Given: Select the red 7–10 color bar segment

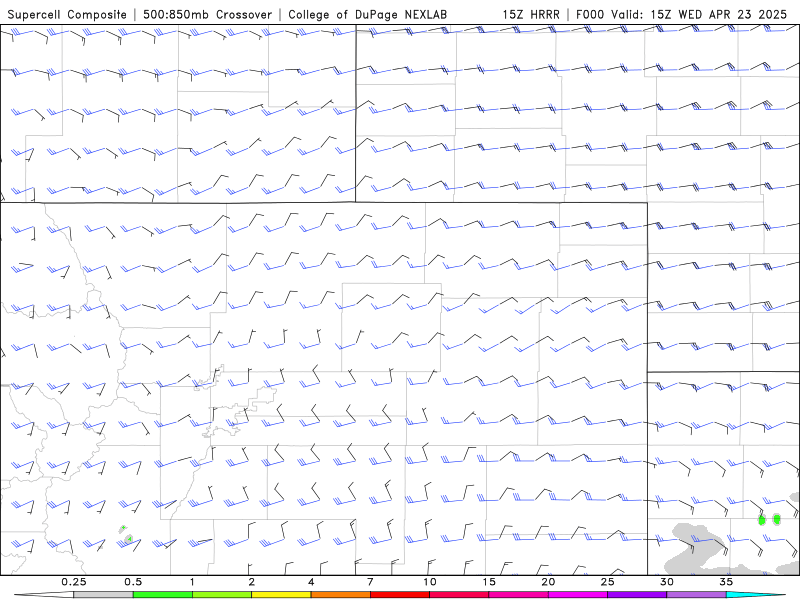Looking at the screenshot, I should click(399, 595).
